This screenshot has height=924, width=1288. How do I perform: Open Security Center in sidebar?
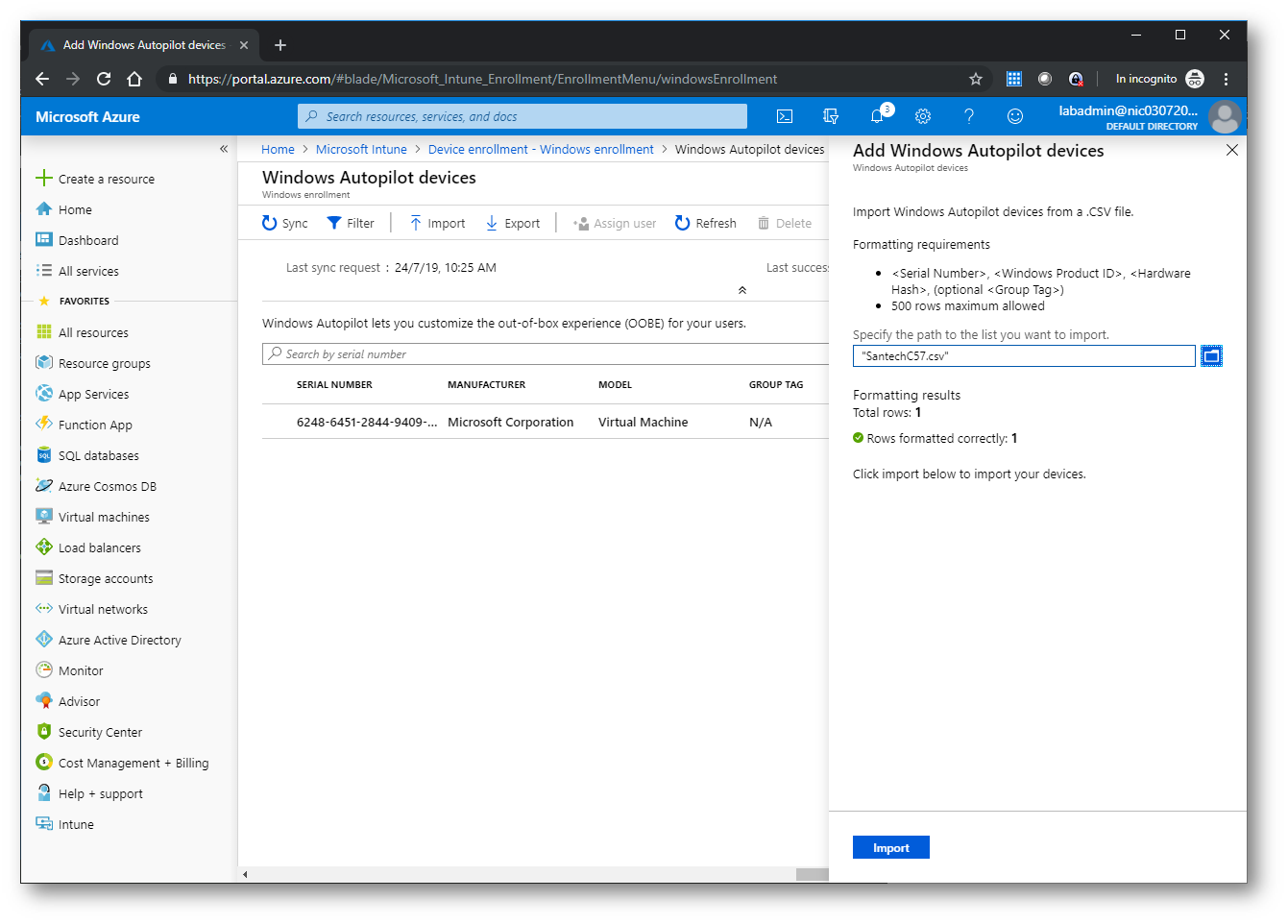tap(89, 732)
